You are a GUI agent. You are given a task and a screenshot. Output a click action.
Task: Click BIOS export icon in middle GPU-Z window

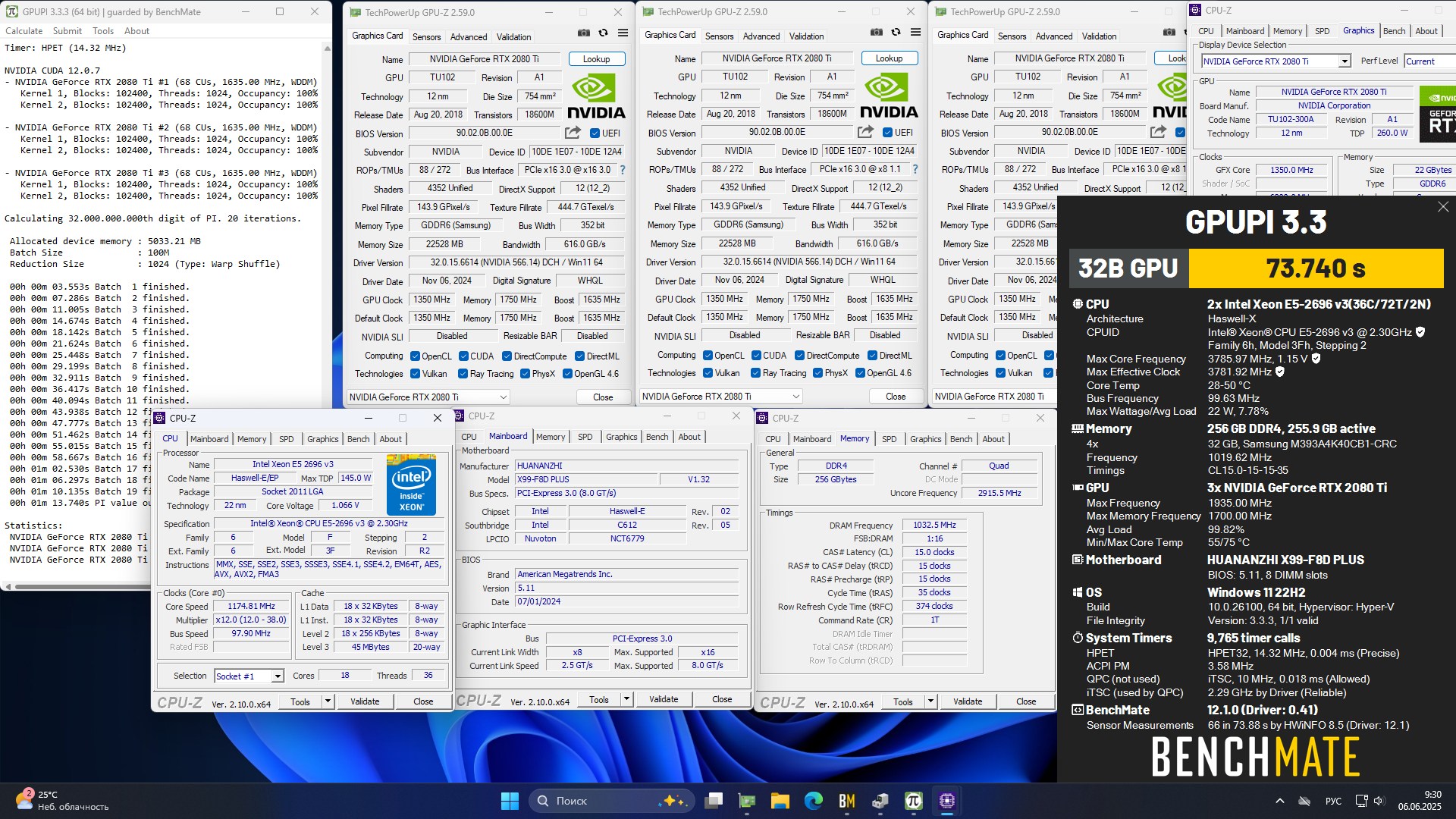click(x=865, y=132)
